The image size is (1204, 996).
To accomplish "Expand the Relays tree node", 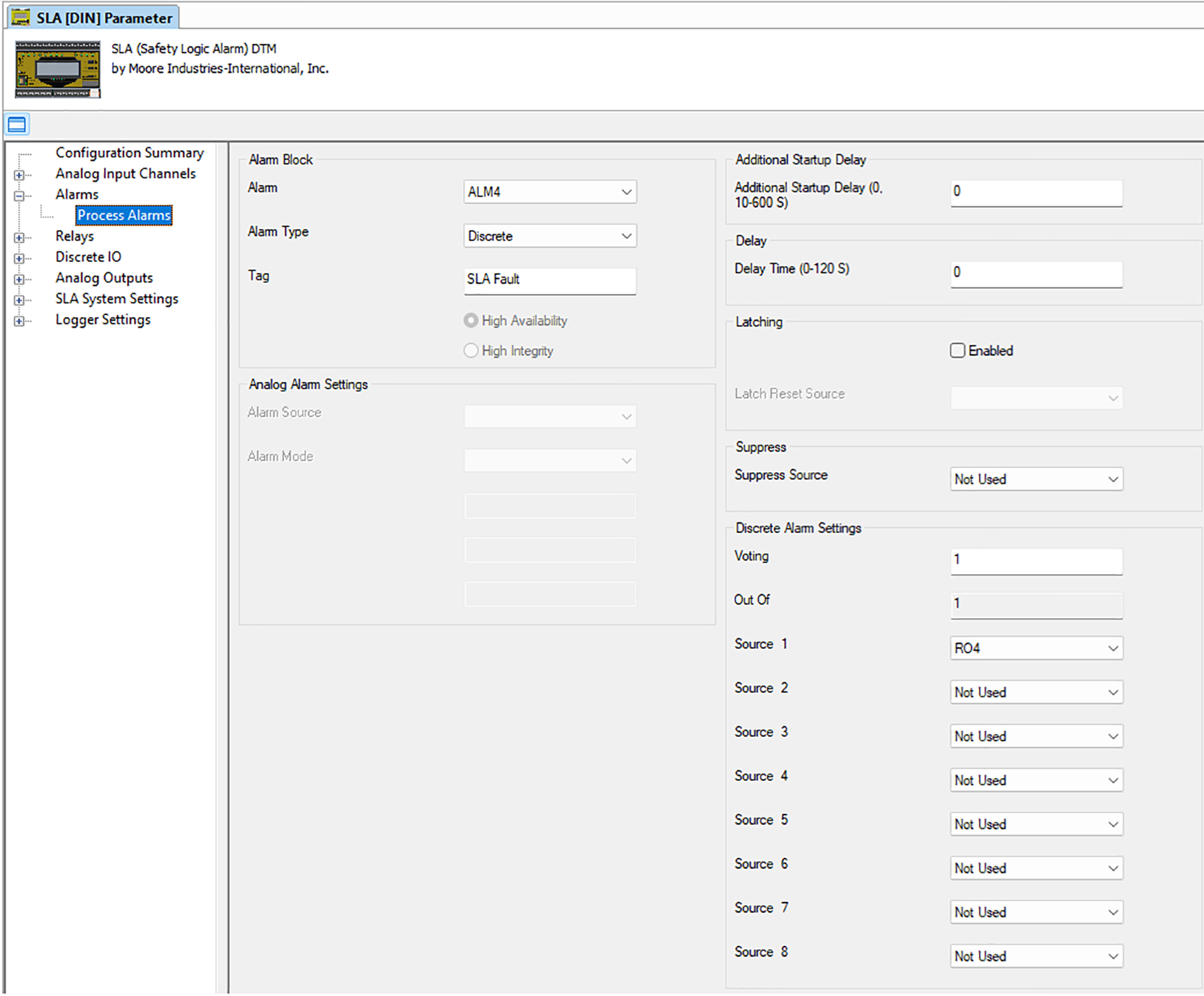I will click(19, 237).
